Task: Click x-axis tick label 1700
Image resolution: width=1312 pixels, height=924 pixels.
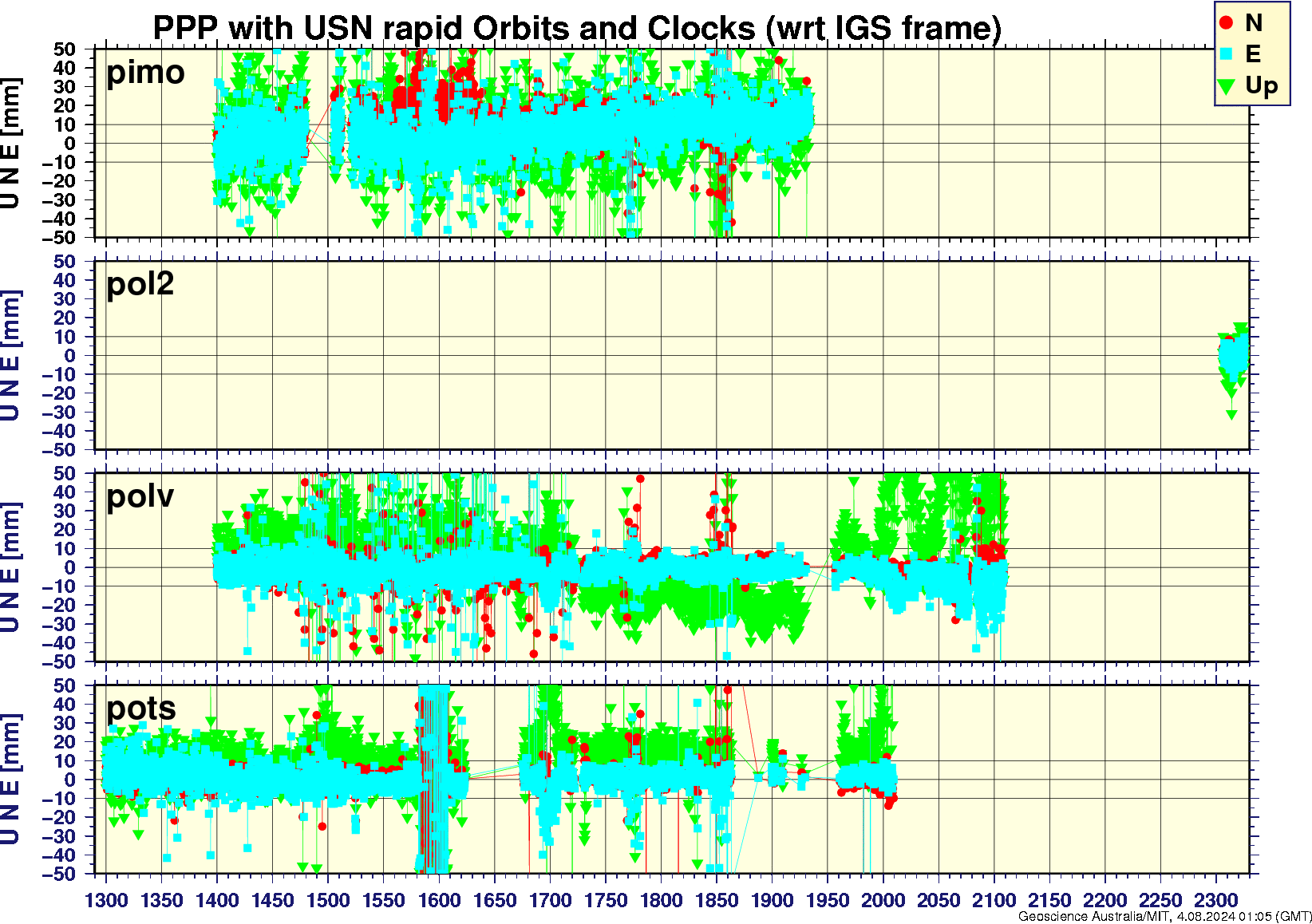Action: pyautogui.click(x=551, y=900)
